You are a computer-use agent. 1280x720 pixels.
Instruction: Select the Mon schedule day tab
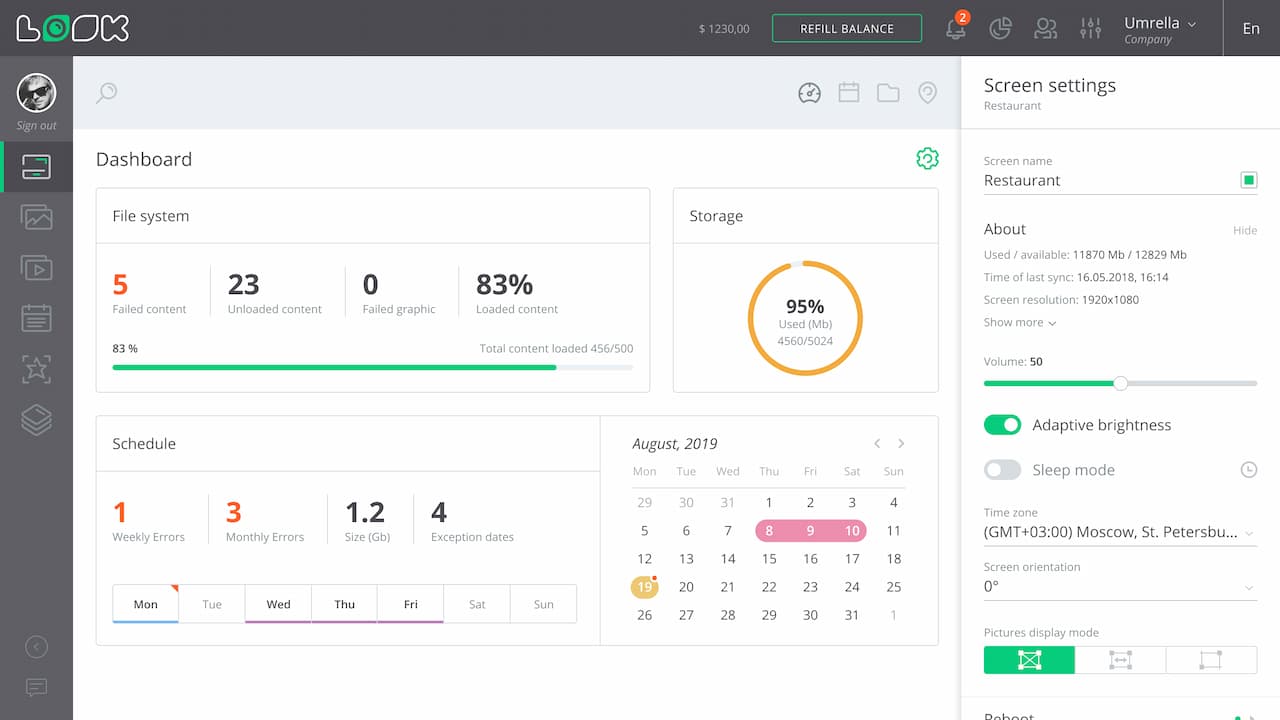146,604
